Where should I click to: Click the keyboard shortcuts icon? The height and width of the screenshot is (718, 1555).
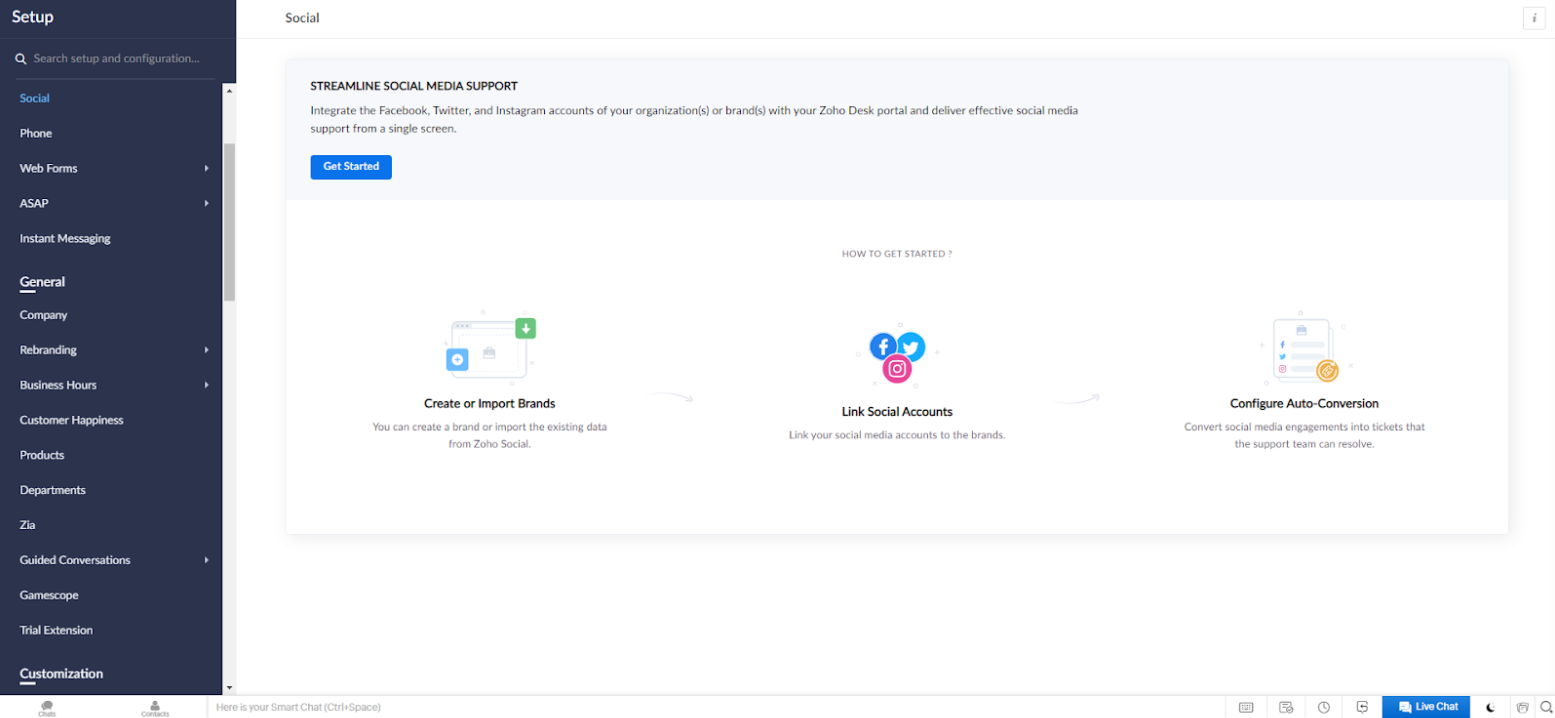click(x=1246, y=707)
